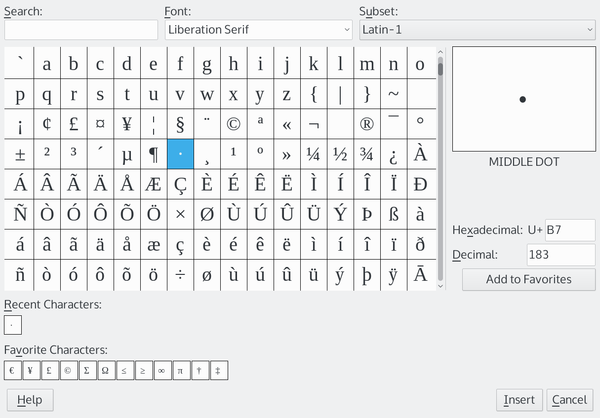Select capital Ç with cedilla
This screenshot has height=418, width=600.
(180, 184)
